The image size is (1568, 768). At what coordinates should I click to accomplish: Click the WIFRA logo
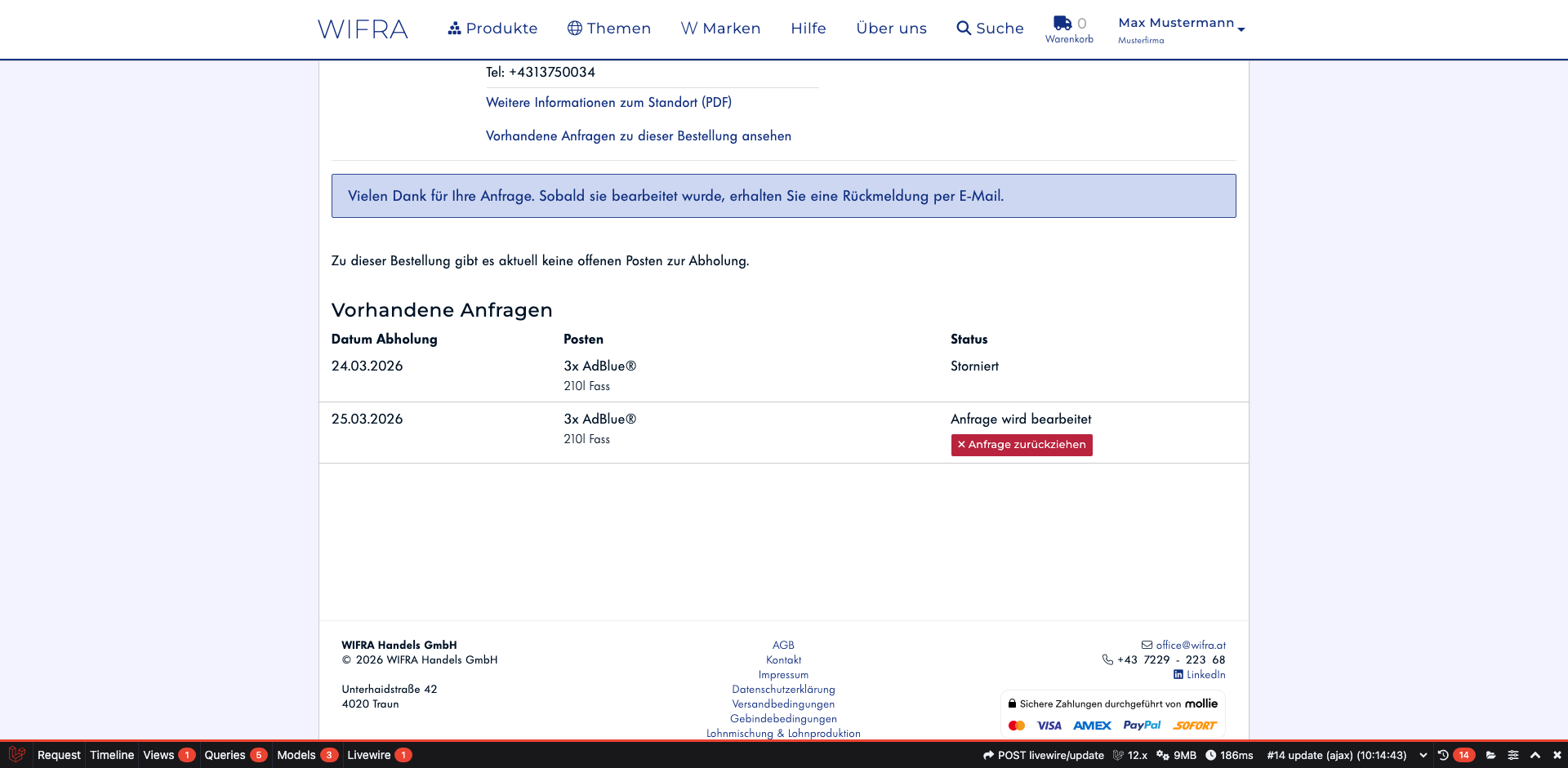363,29
